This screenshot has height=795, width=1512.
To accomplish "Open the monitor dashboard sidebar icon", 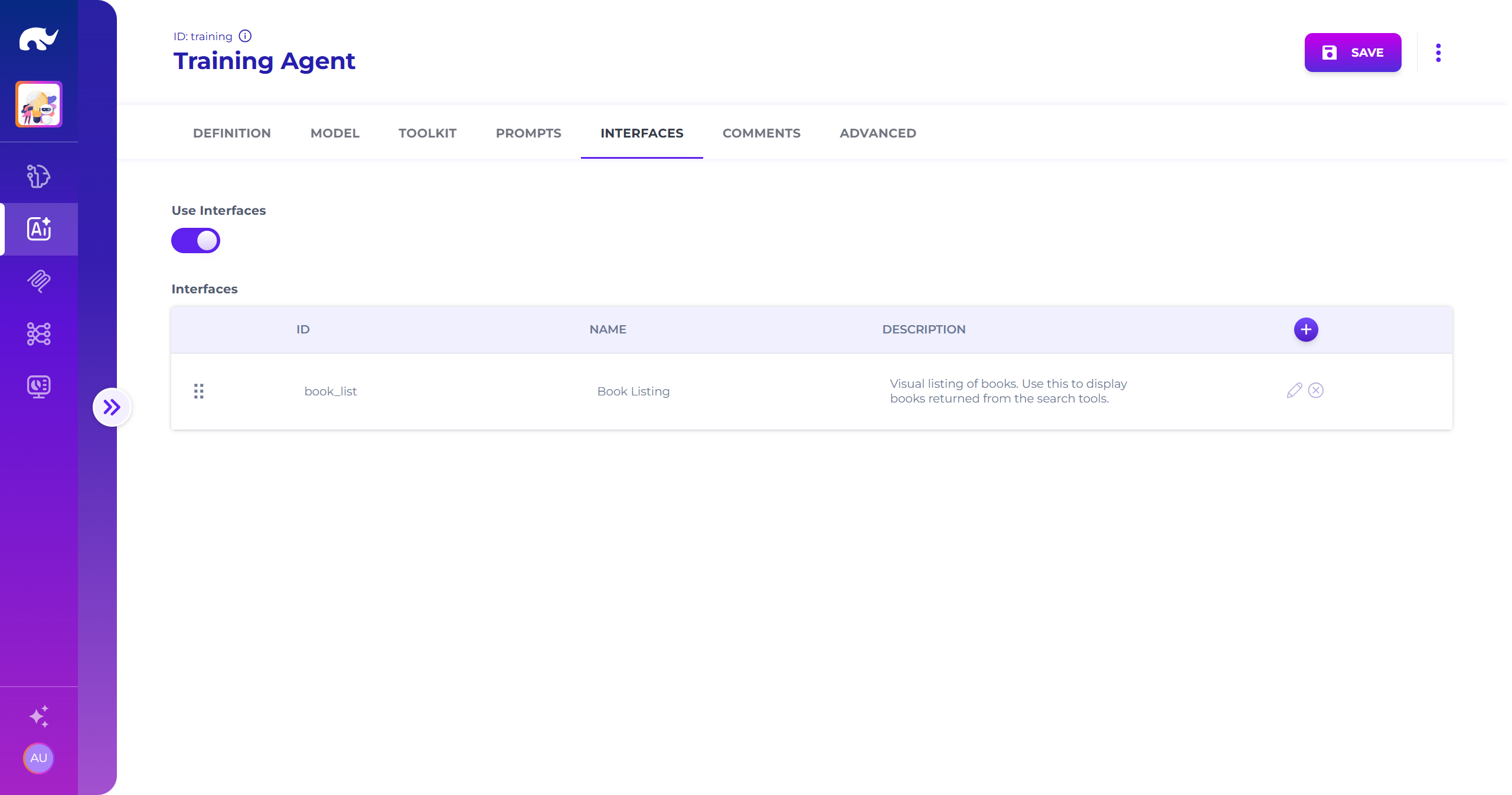I will (38, 387).
